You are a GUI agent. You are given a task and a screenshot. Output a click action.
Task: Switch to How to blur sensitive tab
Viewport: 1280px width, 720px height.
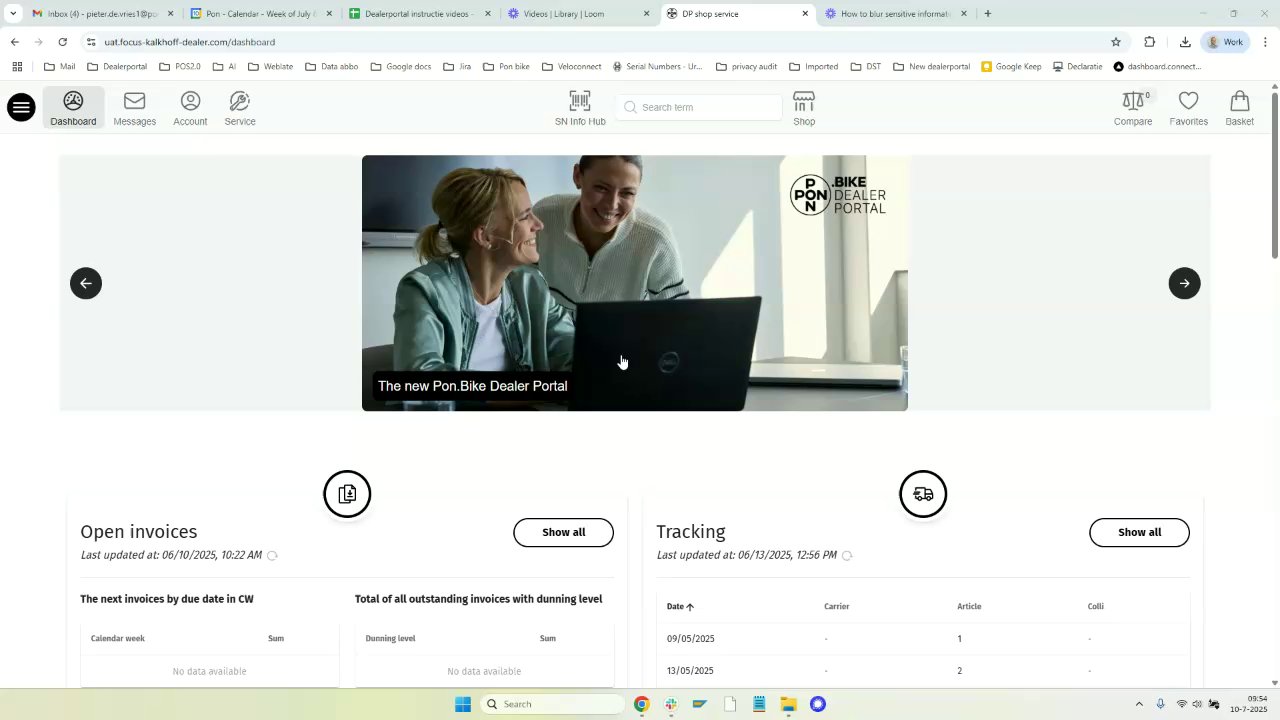point(896,14)
